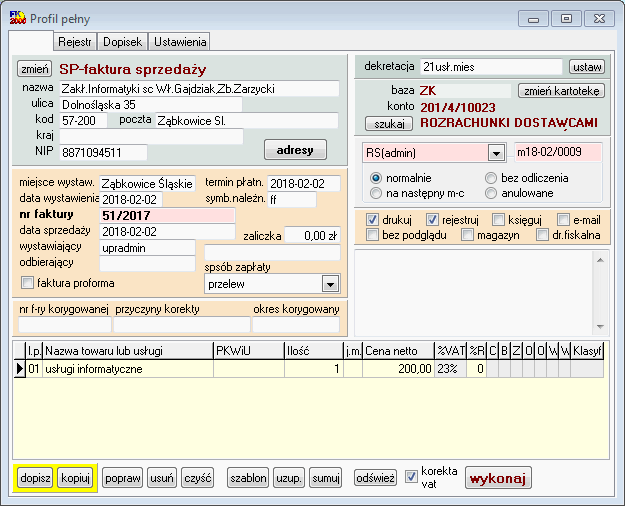Open the Dopisek tab
Viewport: 625px width, 506px height.
coord(122,41)
